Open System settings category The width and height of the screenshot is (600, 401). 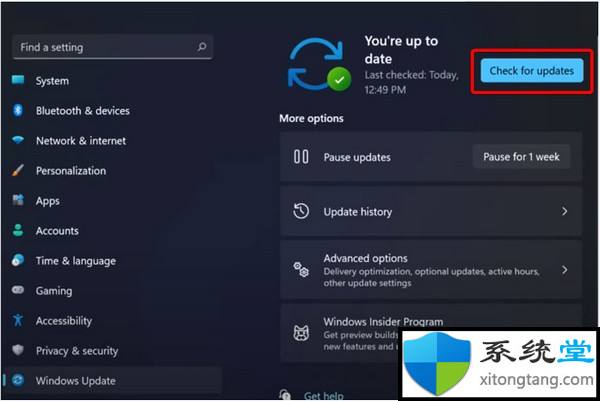pos(52,81)
